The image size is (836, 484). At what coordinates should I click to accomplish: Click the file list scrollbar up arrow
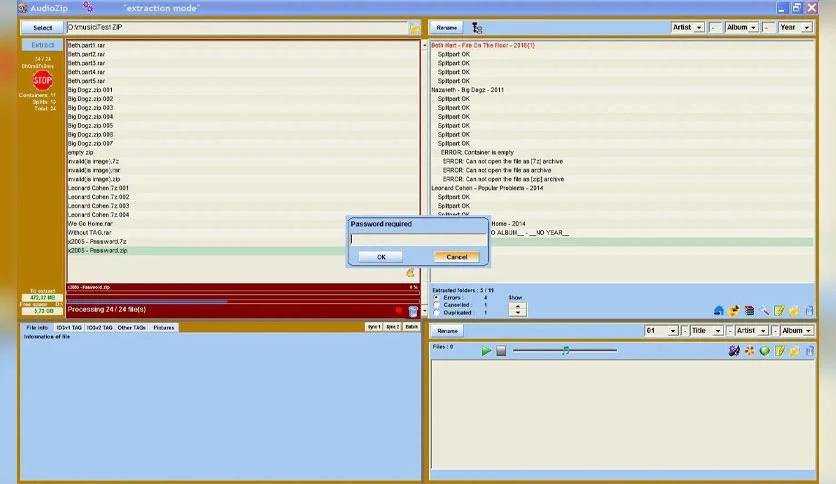pos(424,45)
